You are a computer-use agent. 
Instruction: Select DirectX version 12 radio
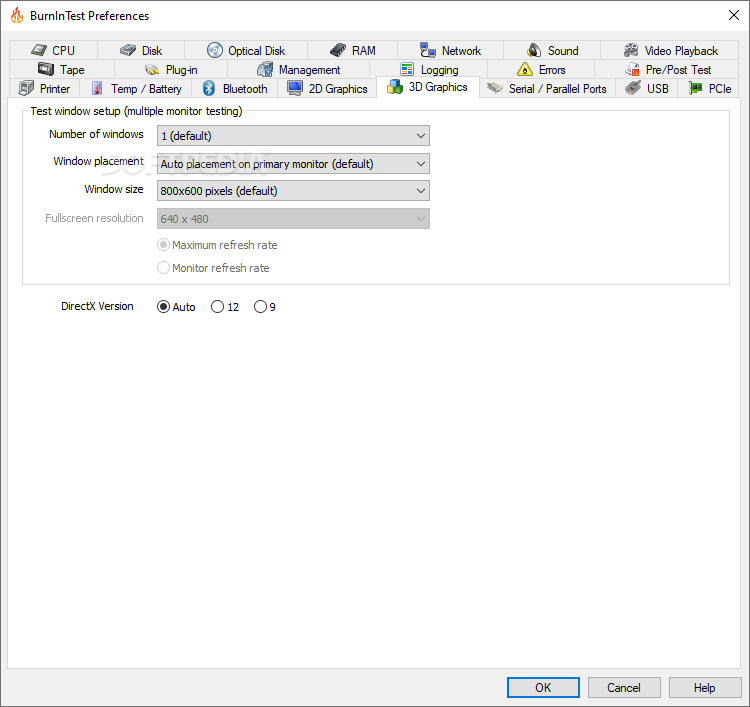[217, 307]
